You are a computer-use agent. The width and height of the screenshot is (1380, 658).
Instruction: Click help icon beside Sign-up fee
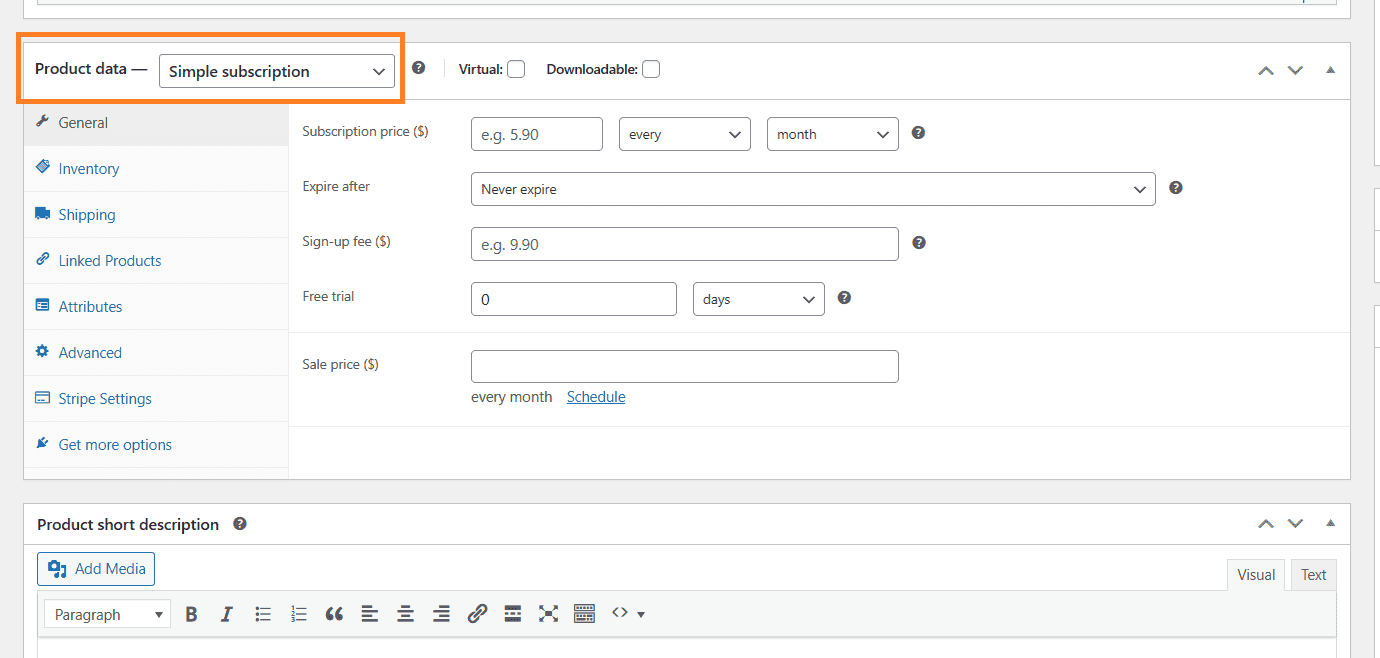pyautogui.click(x=919, y=242)
